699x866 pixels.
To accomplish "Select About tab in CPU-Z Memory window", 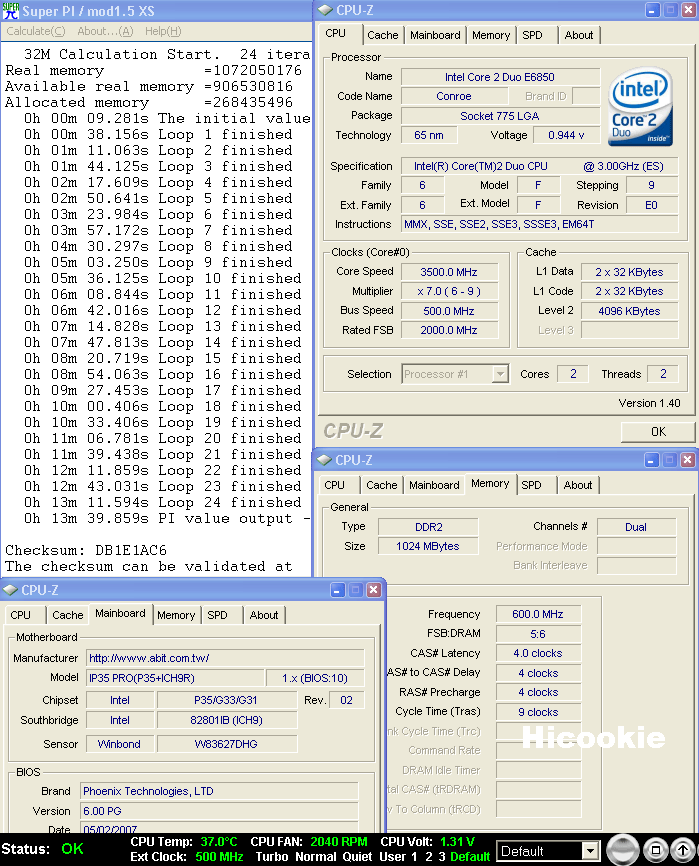I will pyautogui.click(x=578, y=485).
